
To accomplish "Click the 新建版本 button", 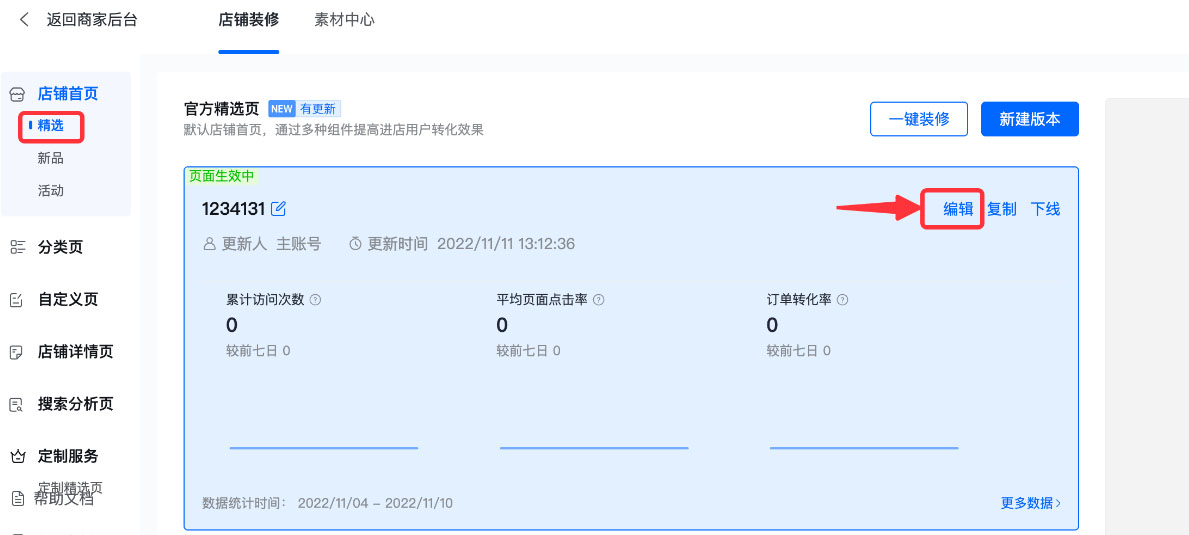I will (1030, 119).
